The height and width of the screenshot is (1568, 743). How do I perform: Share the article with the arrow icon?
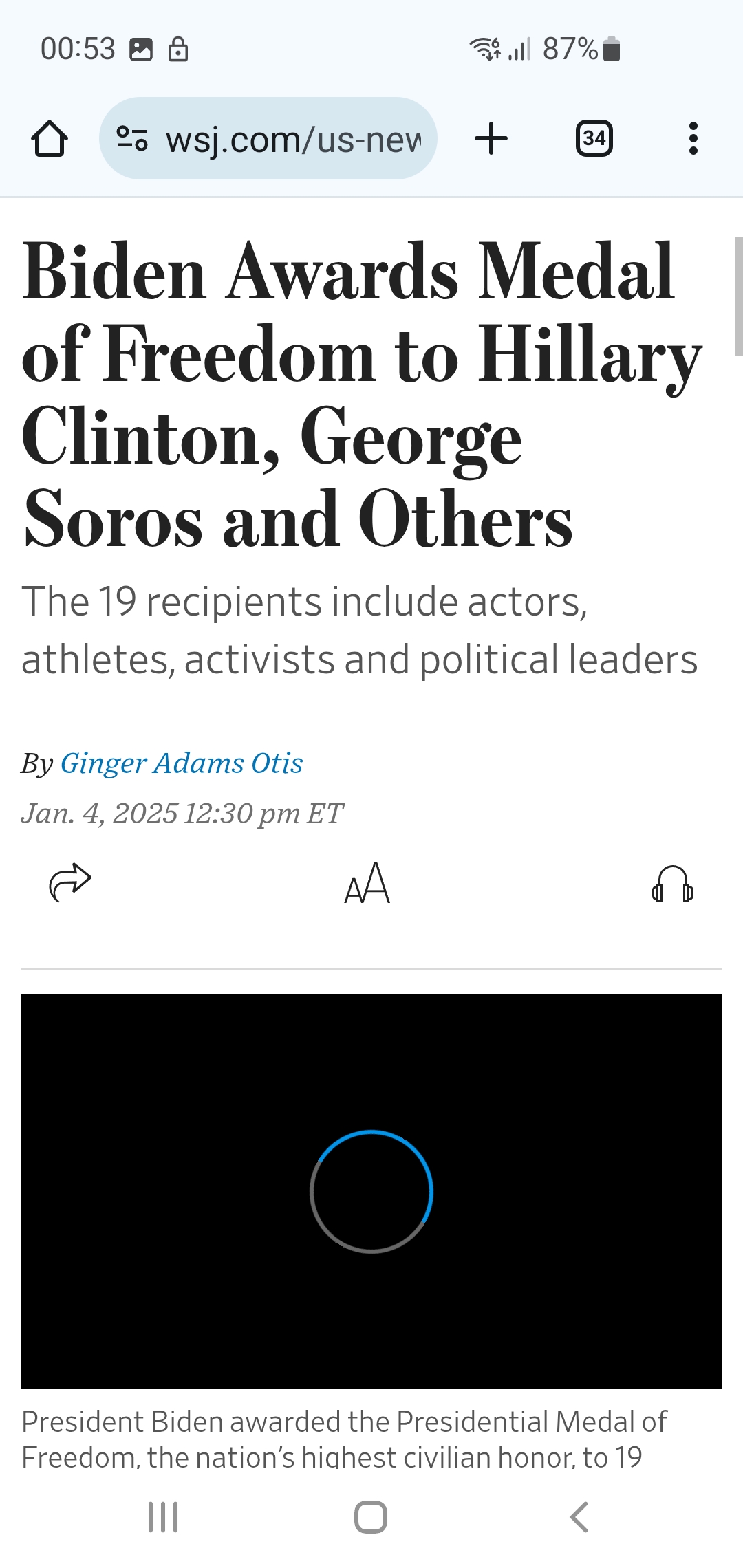pyautogui.click(x=70, y=882)
